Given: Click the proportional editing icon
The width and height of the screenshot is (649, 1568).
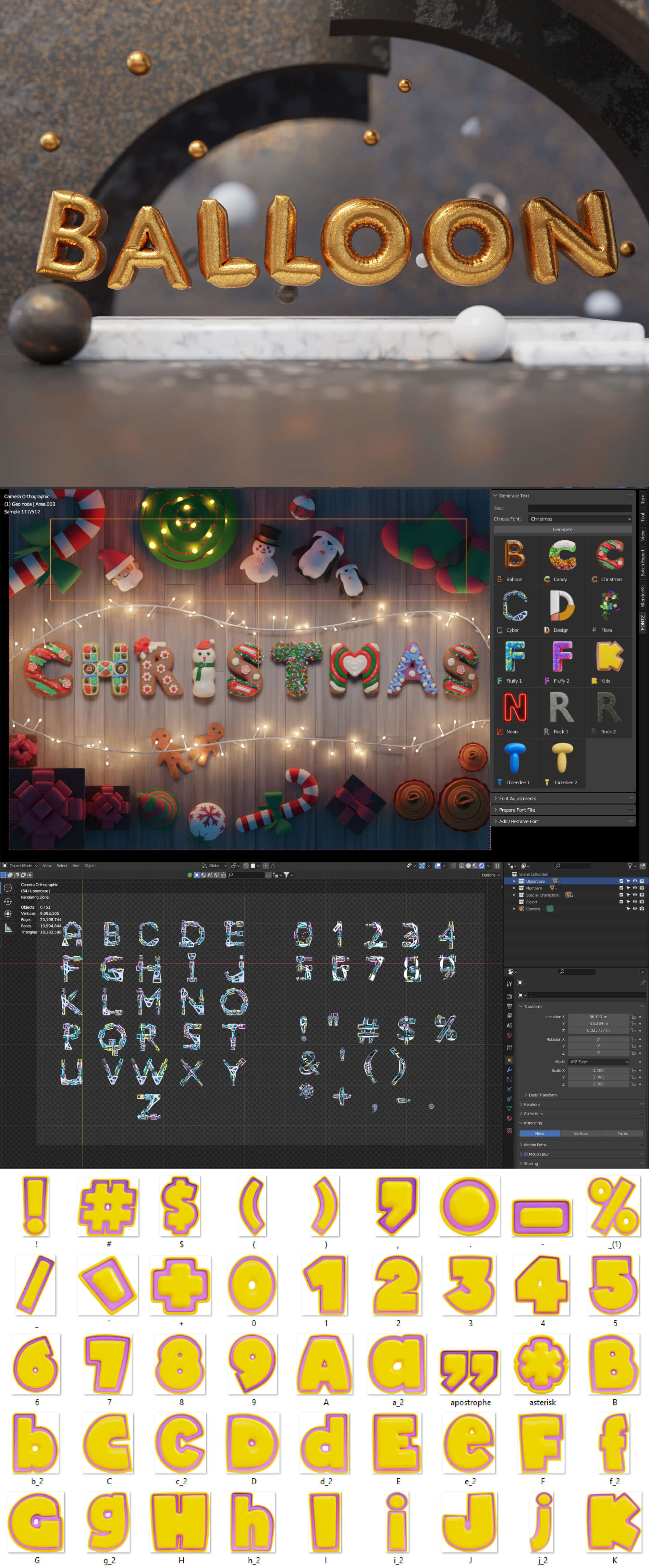Looking at the screenshot, I should pyautogui.click(x=265, y=865).
